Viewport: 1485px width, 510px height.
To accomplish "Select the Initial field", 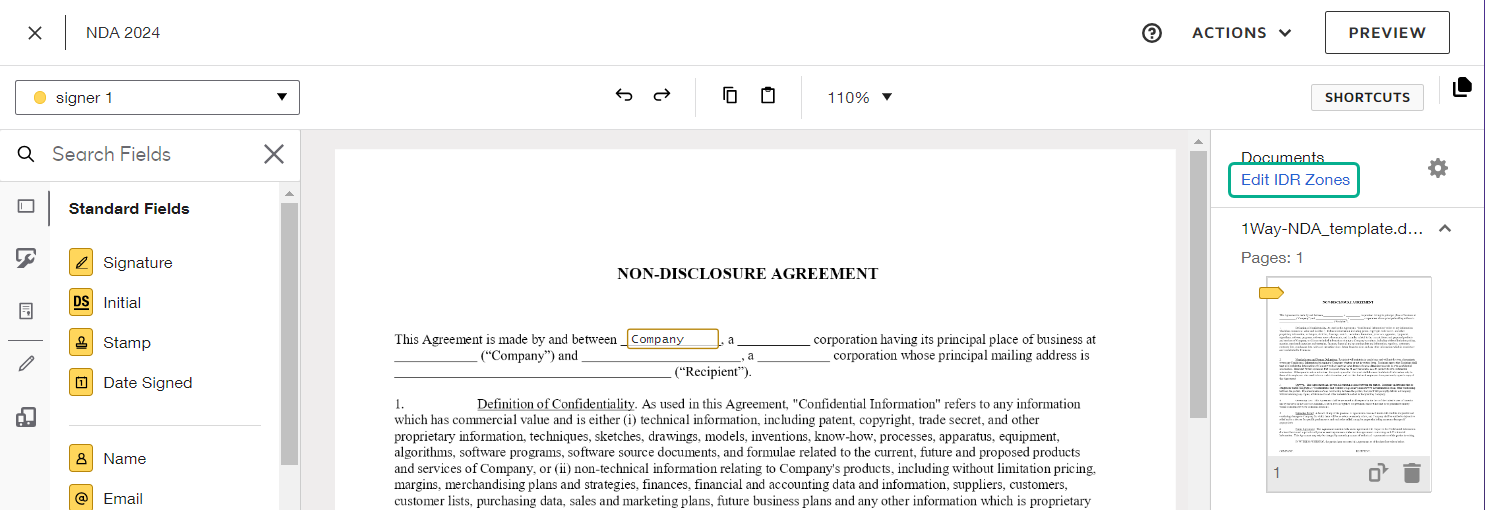I will pos(105,302).
